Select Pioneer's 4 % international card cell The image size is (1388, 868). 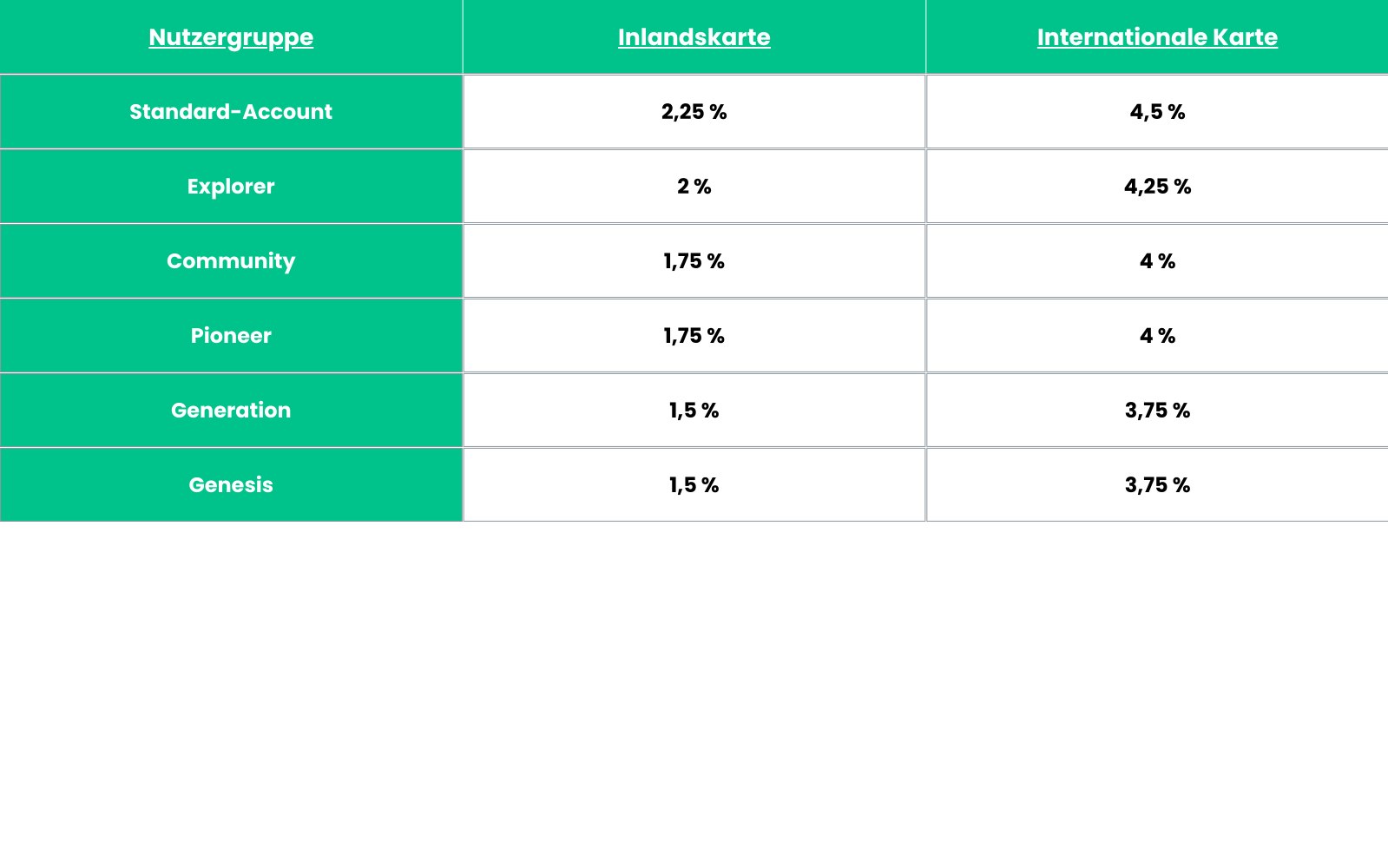click(1157, 336)
